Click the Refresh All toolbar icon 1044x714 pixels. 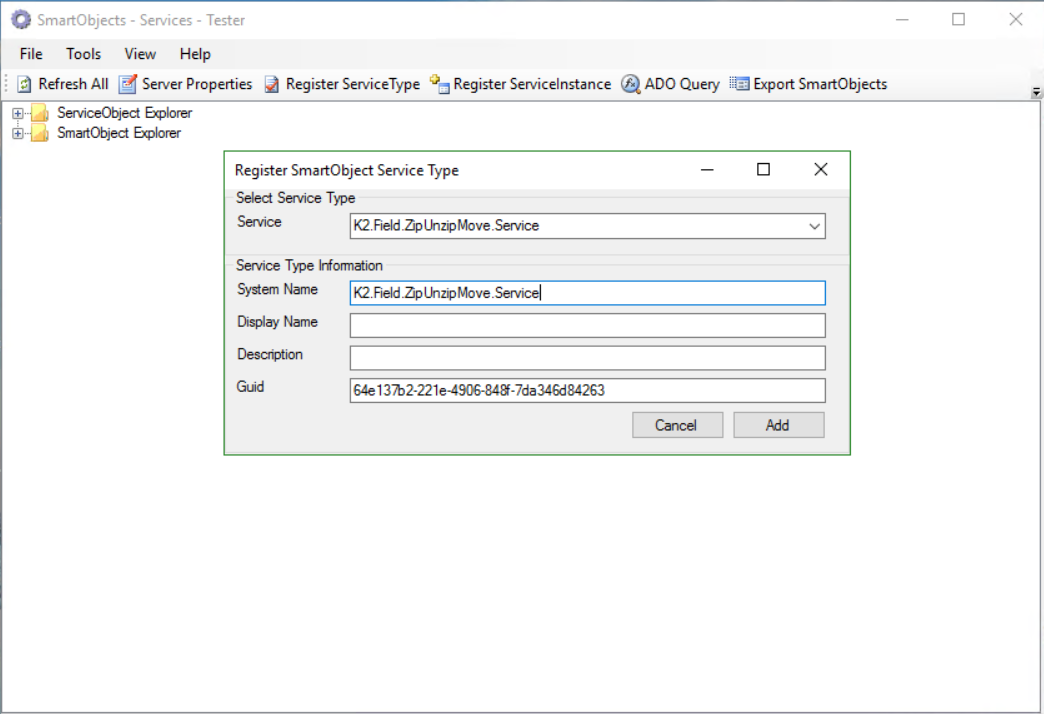click(x=26, y=84)
